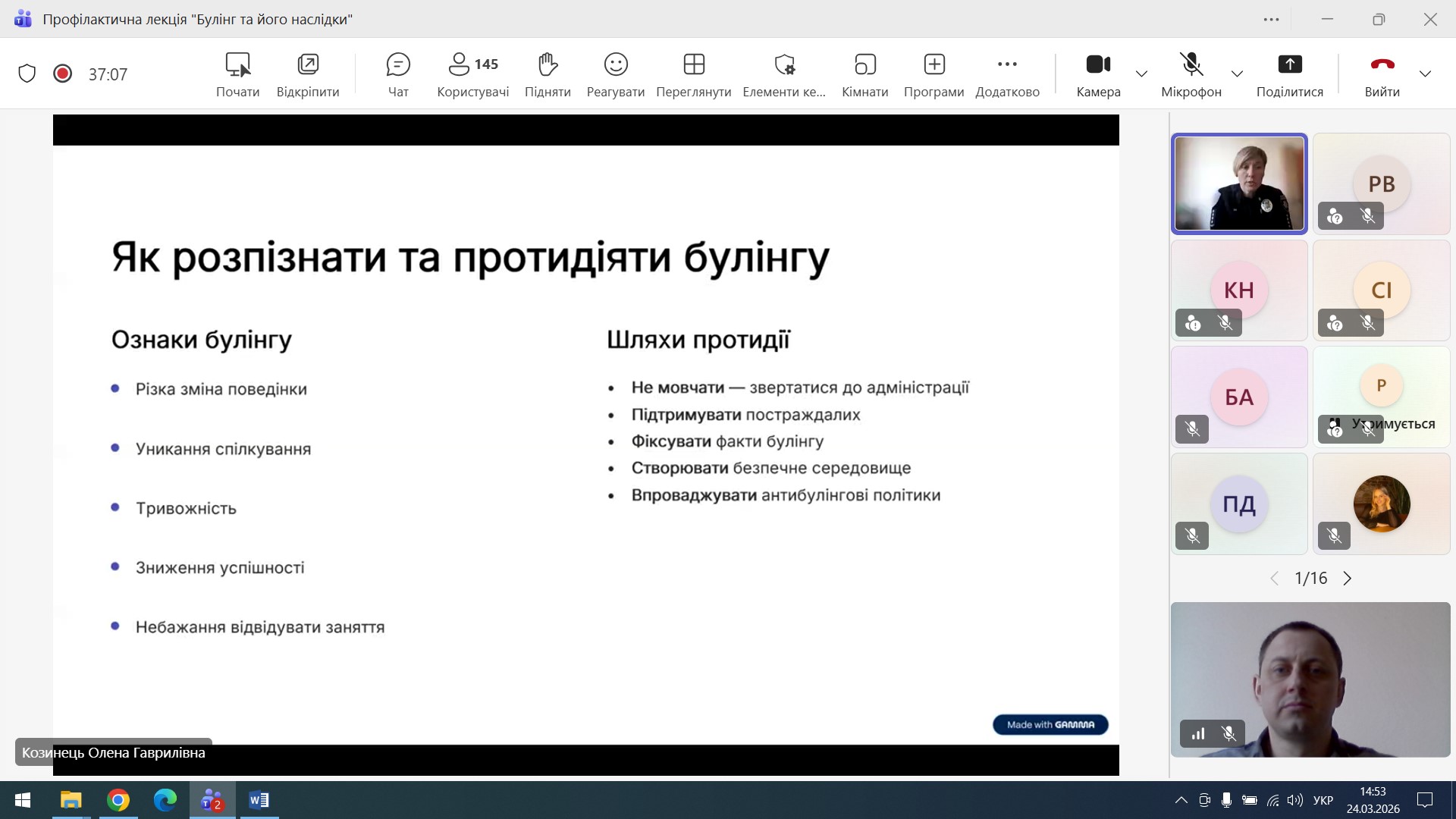1456x819 pixels.
Task: Unmute with the Мікрофон toggle
Action: coord(1191,74)
